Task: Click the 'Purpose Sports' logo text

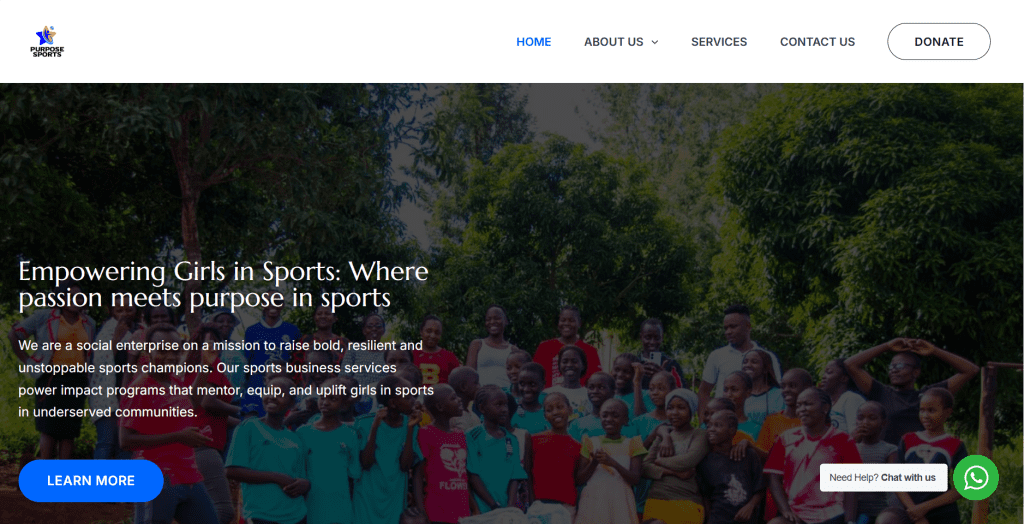Action: coord(47,52)
